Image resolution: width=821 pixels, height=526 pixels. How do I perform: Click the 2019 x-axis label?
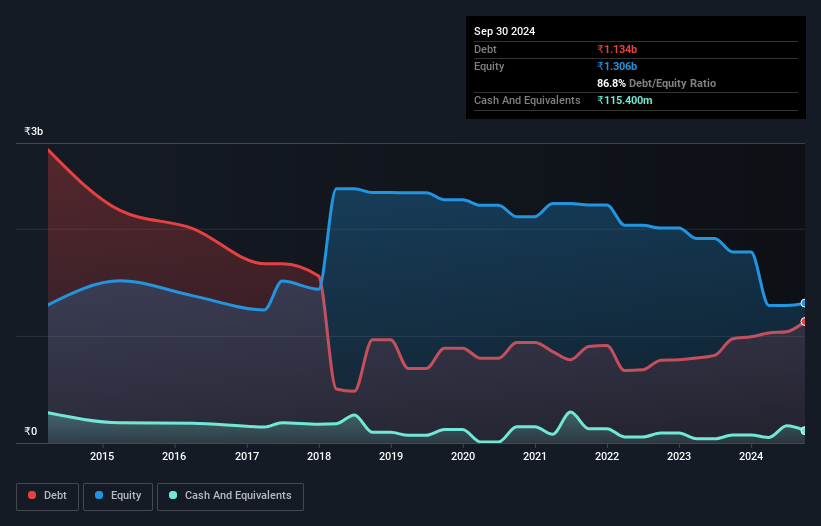point(391,456)
